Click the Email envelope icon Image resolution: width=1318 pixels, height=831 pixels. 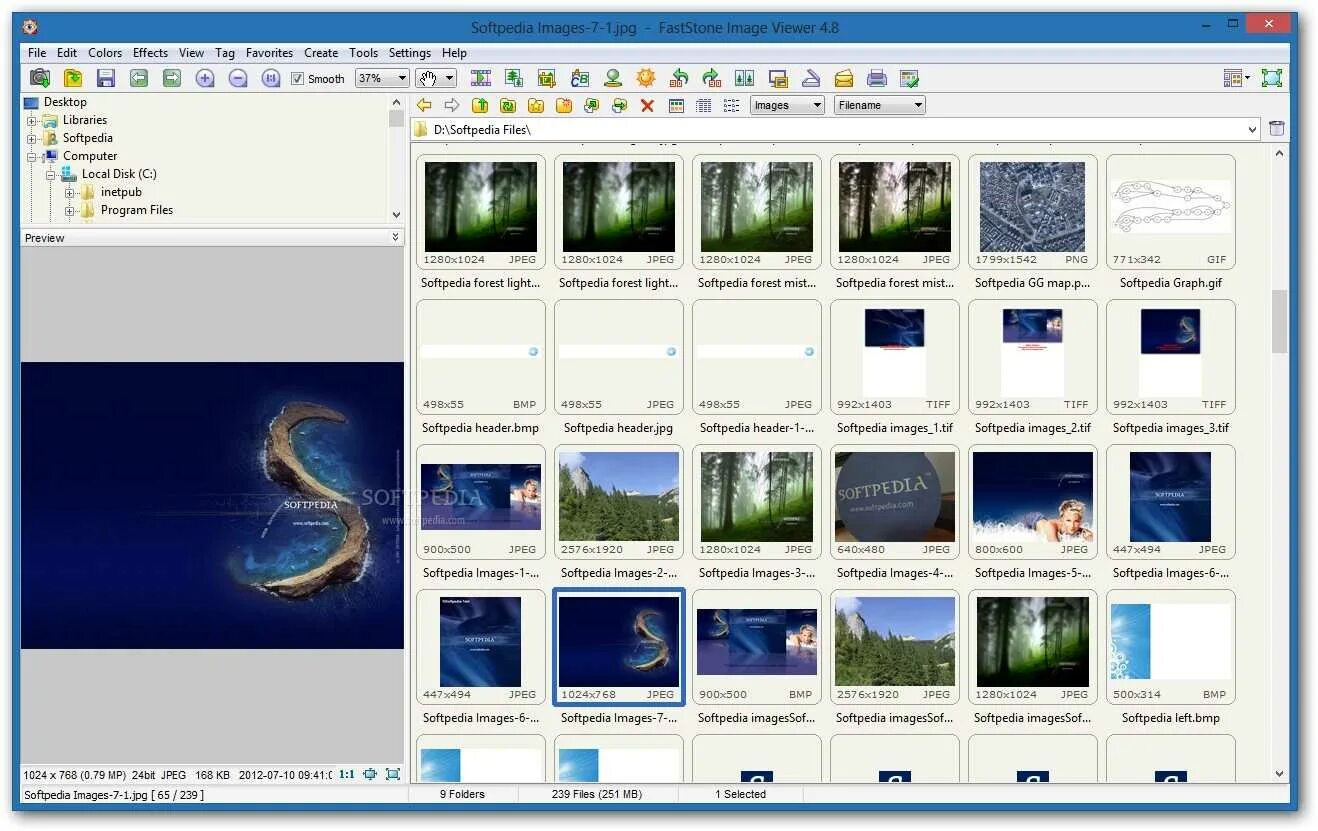[844, 78]
